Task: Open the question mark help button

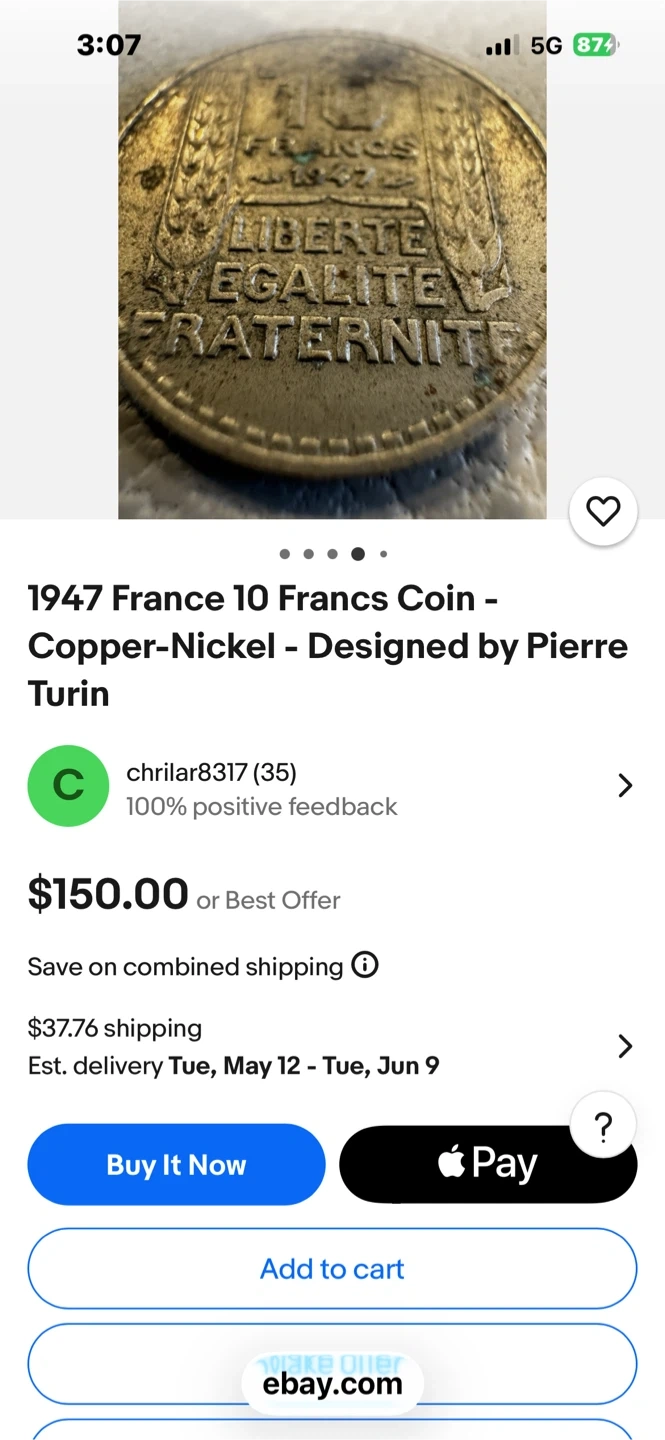Action: [603, 1127]
